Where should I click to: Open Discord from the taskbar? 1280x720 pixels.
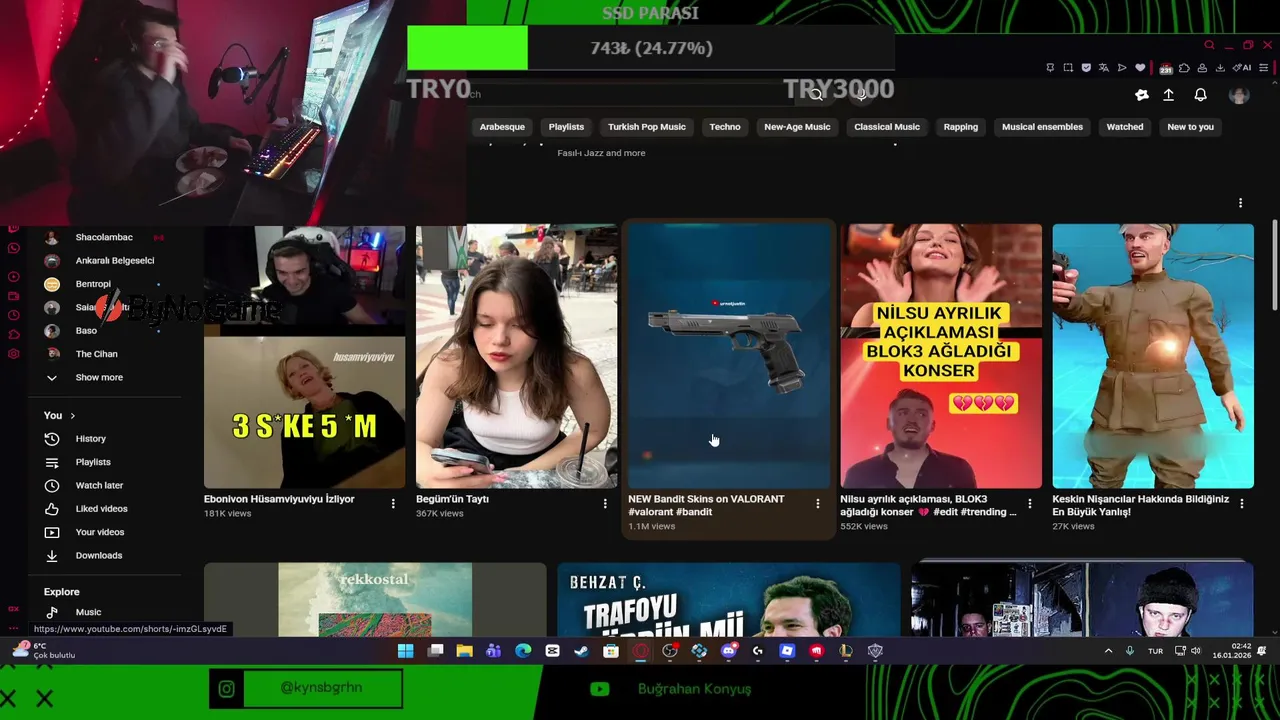(x=729, y=651)
